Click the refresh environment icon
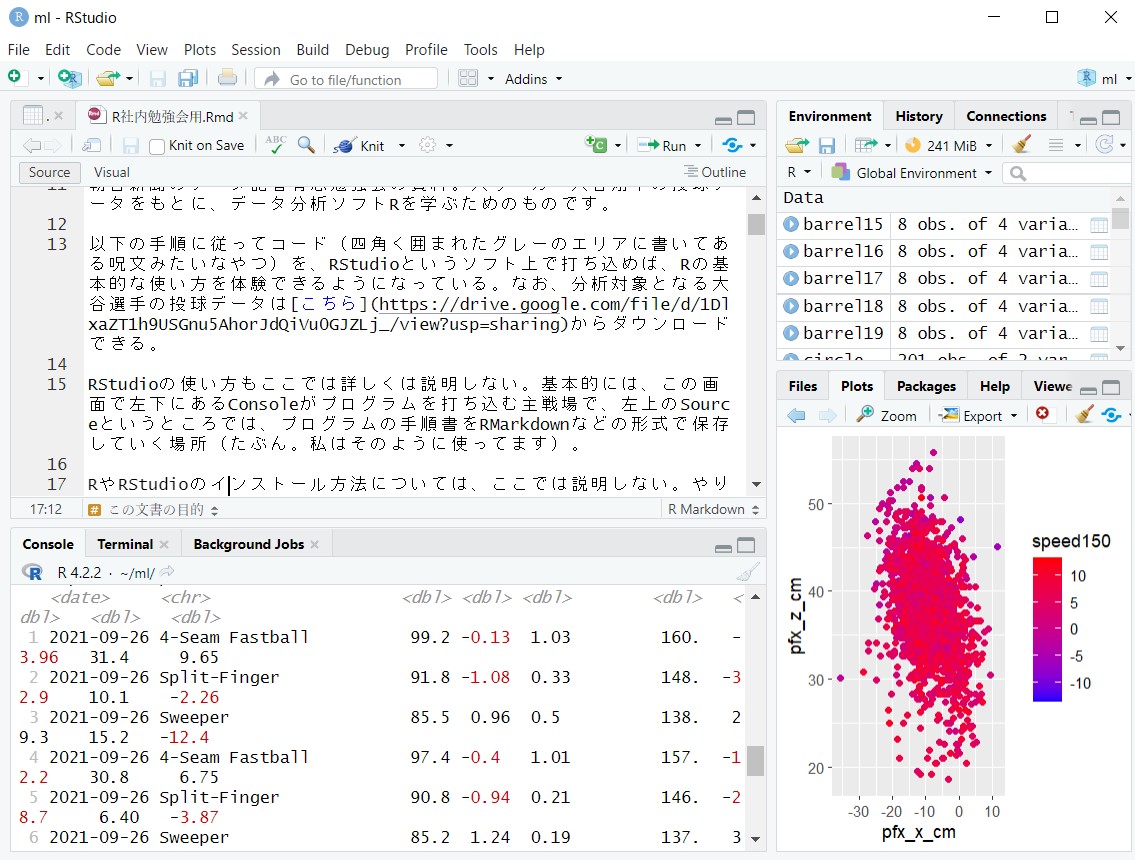Viewport: 1135px width, 860px height. click(1104, 145)
